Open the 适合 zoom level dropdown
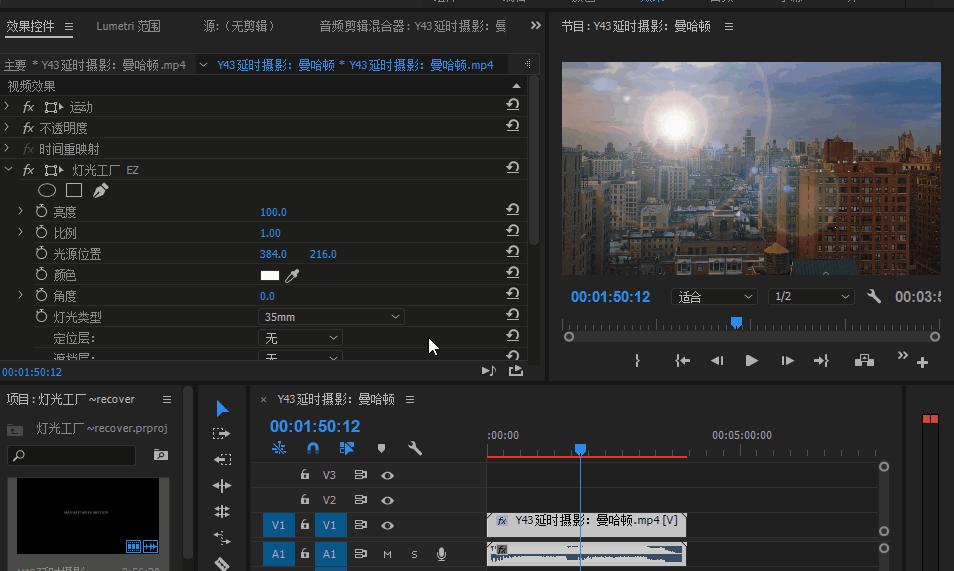Screen dimensions: 954x571 pos(714,296)
